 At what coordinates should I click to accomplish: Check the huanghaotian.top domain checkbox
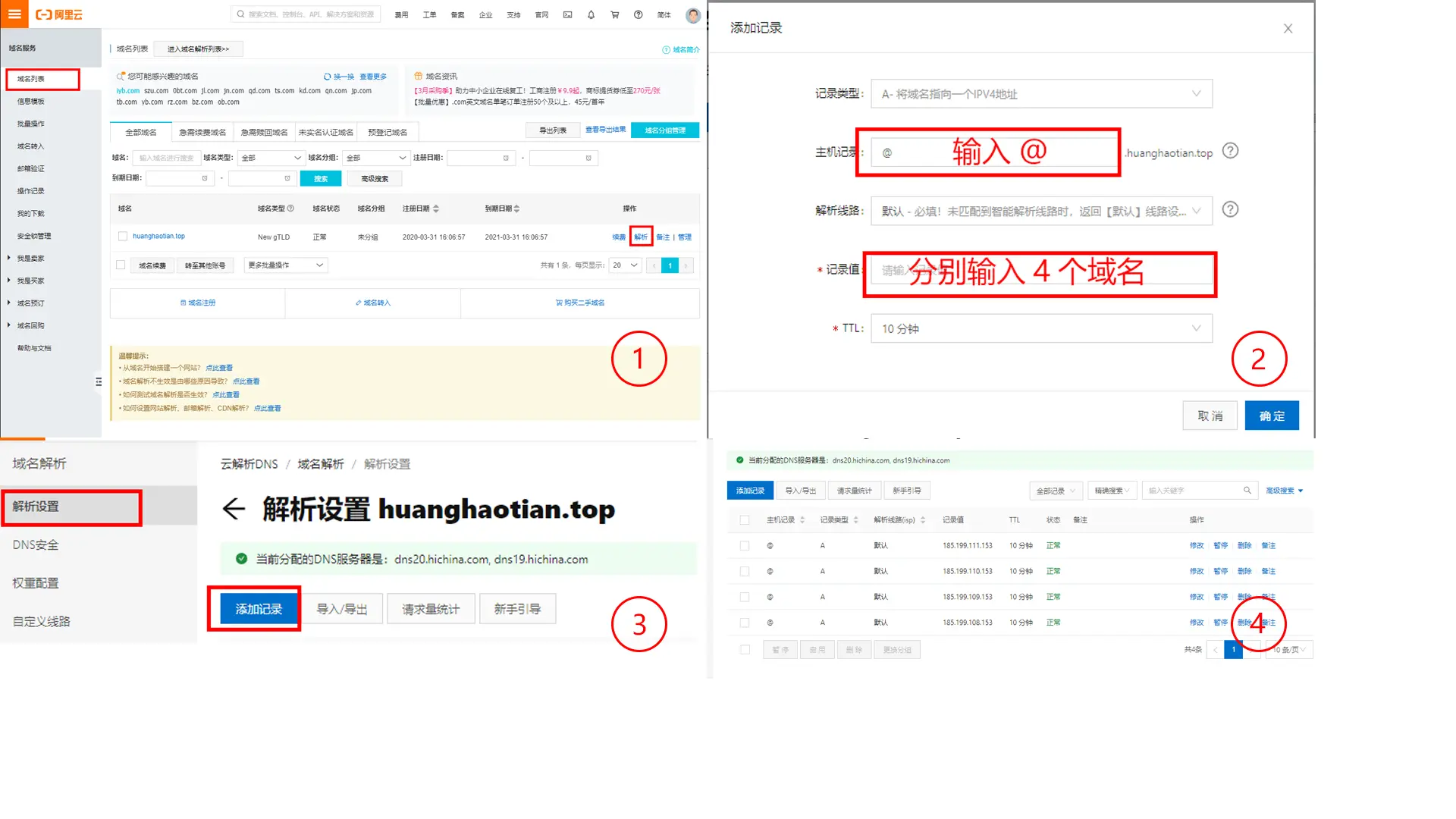pos(123,237)
